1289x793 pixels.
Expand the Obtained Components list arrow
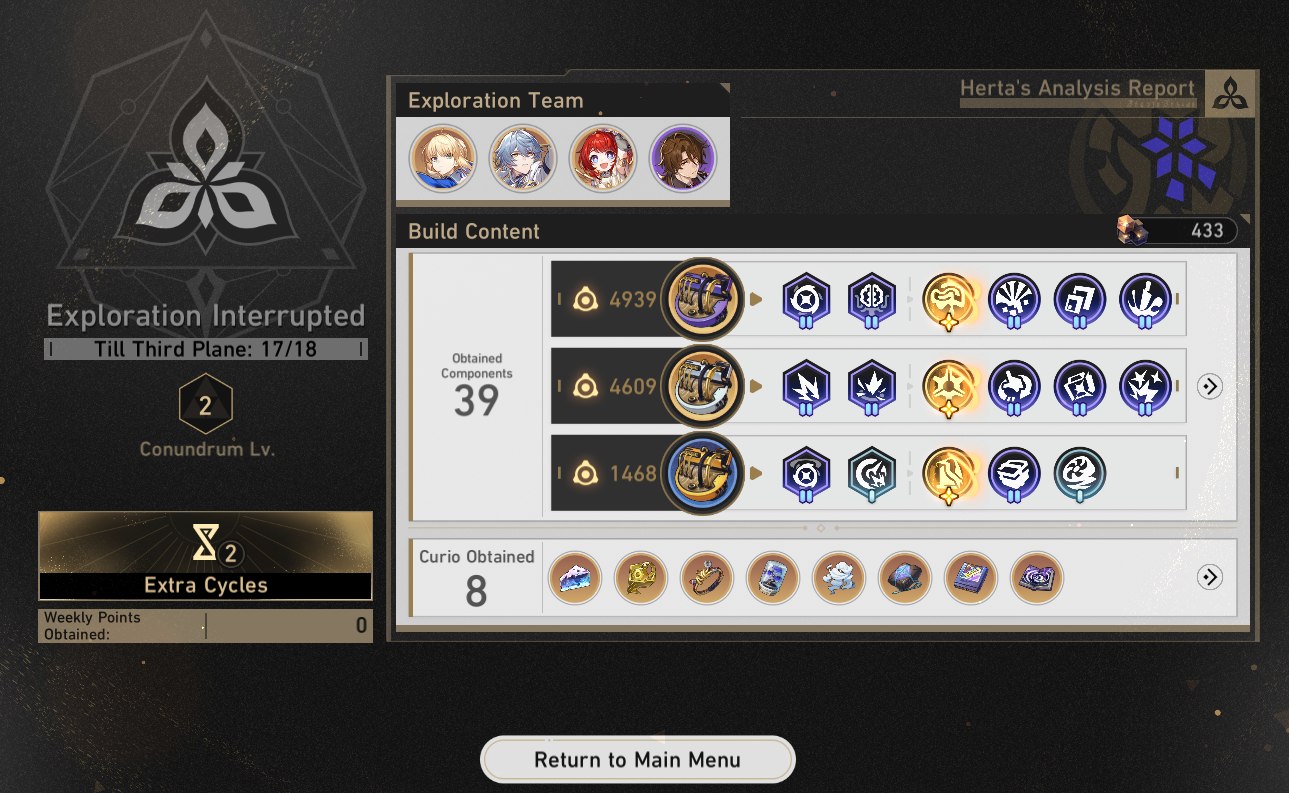point(1210,386)
